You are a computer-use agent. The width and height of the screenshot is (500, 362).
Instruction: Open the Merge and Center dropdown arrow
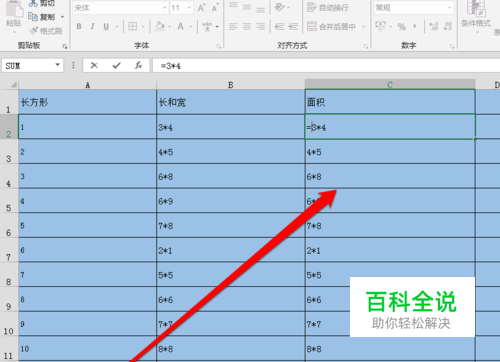point(364,26)
